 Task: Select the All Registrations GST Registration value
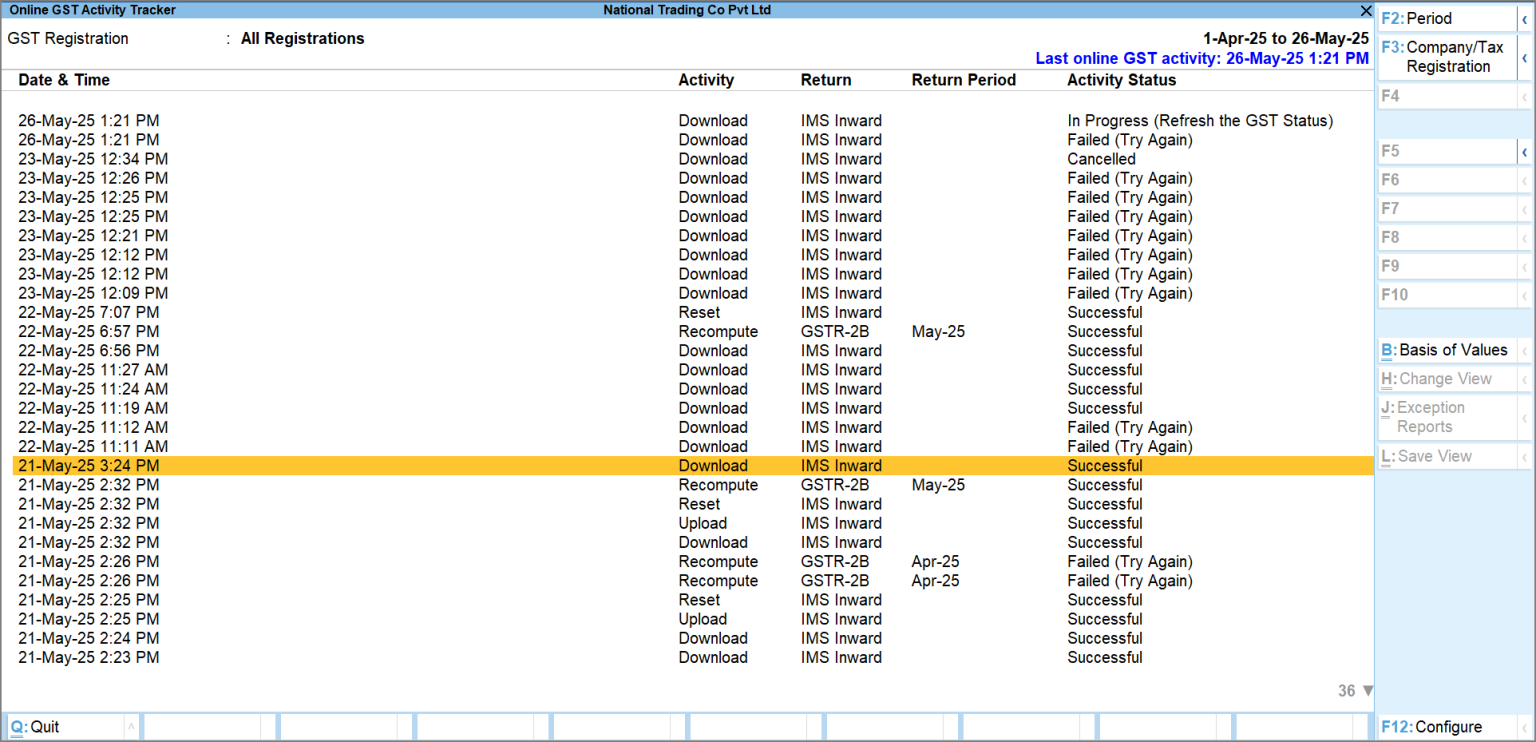(302, 39)
